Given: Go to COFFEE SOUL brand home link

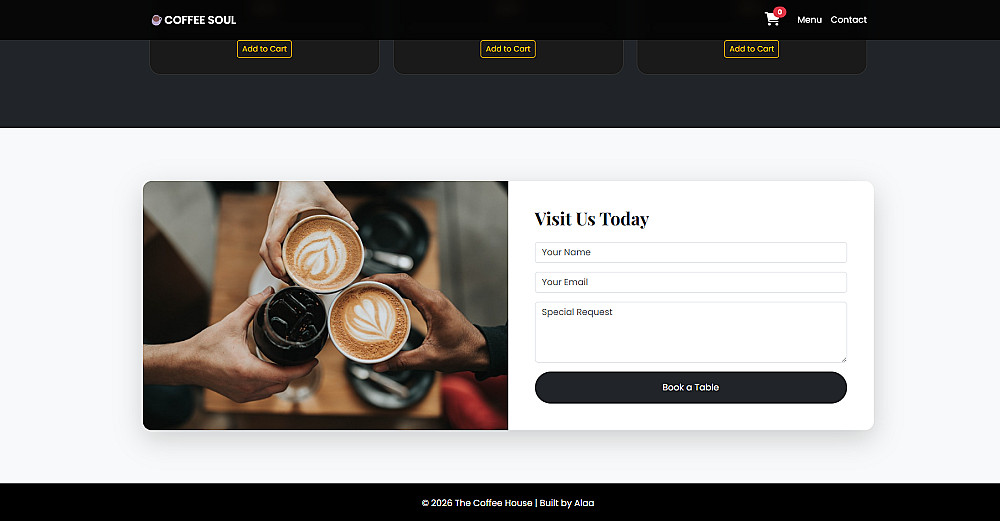Looking at the screenshot, I should [x=194, y=20].
